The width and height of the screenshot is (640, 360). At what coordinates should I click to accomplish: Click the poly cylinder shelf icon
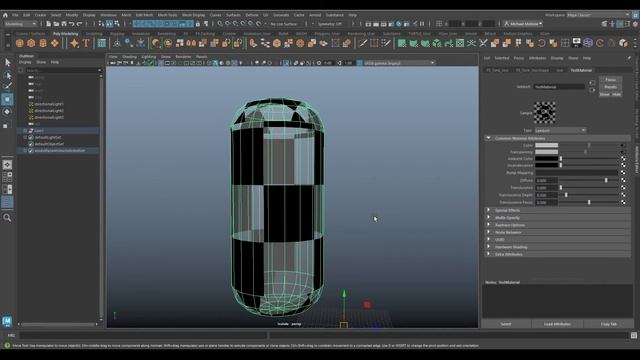click(x=43, y=43)
